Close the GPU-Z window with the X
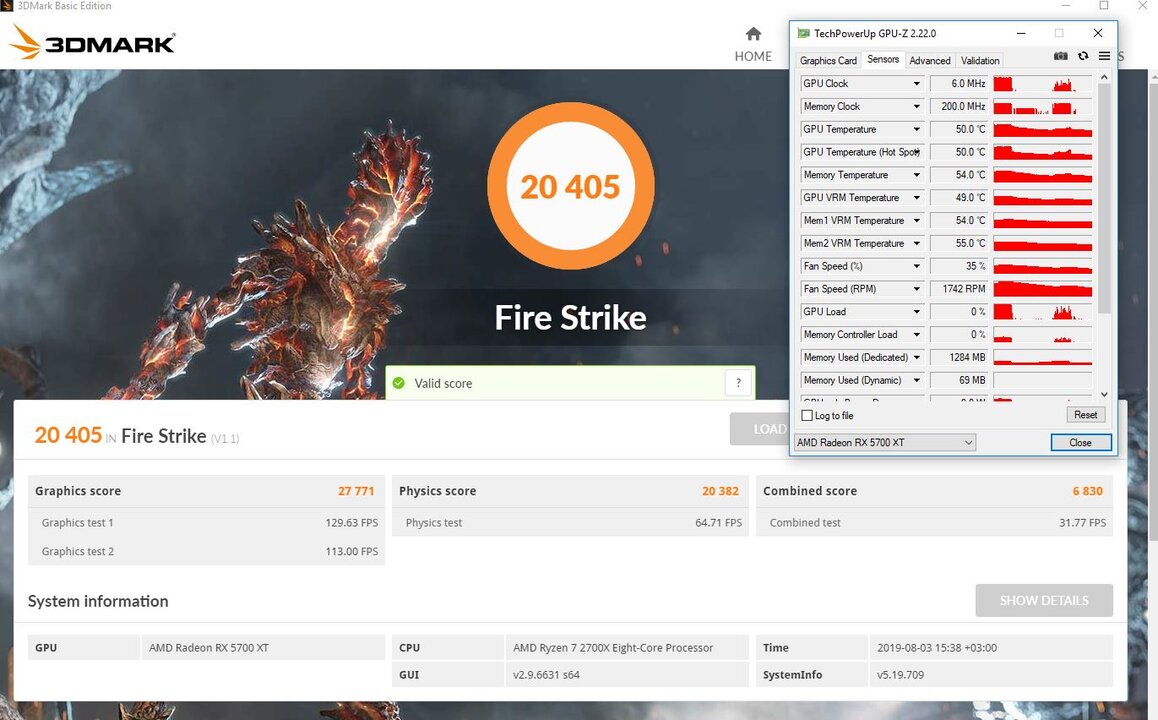Image resolution: width=1158 pixels, height=720 pixels. click(1097, 33)
